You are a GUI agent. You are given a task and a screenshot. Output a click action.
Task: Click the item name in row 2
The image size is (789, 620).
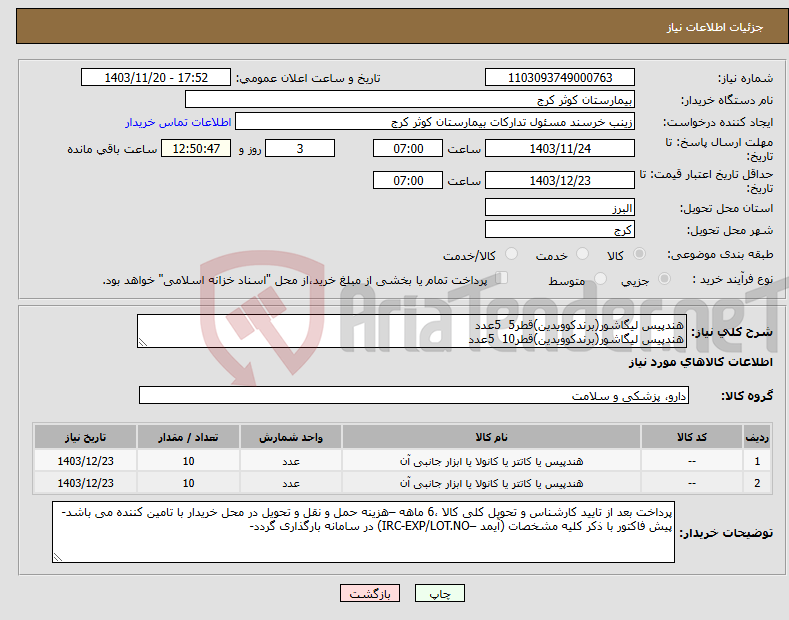pos(491,483)
